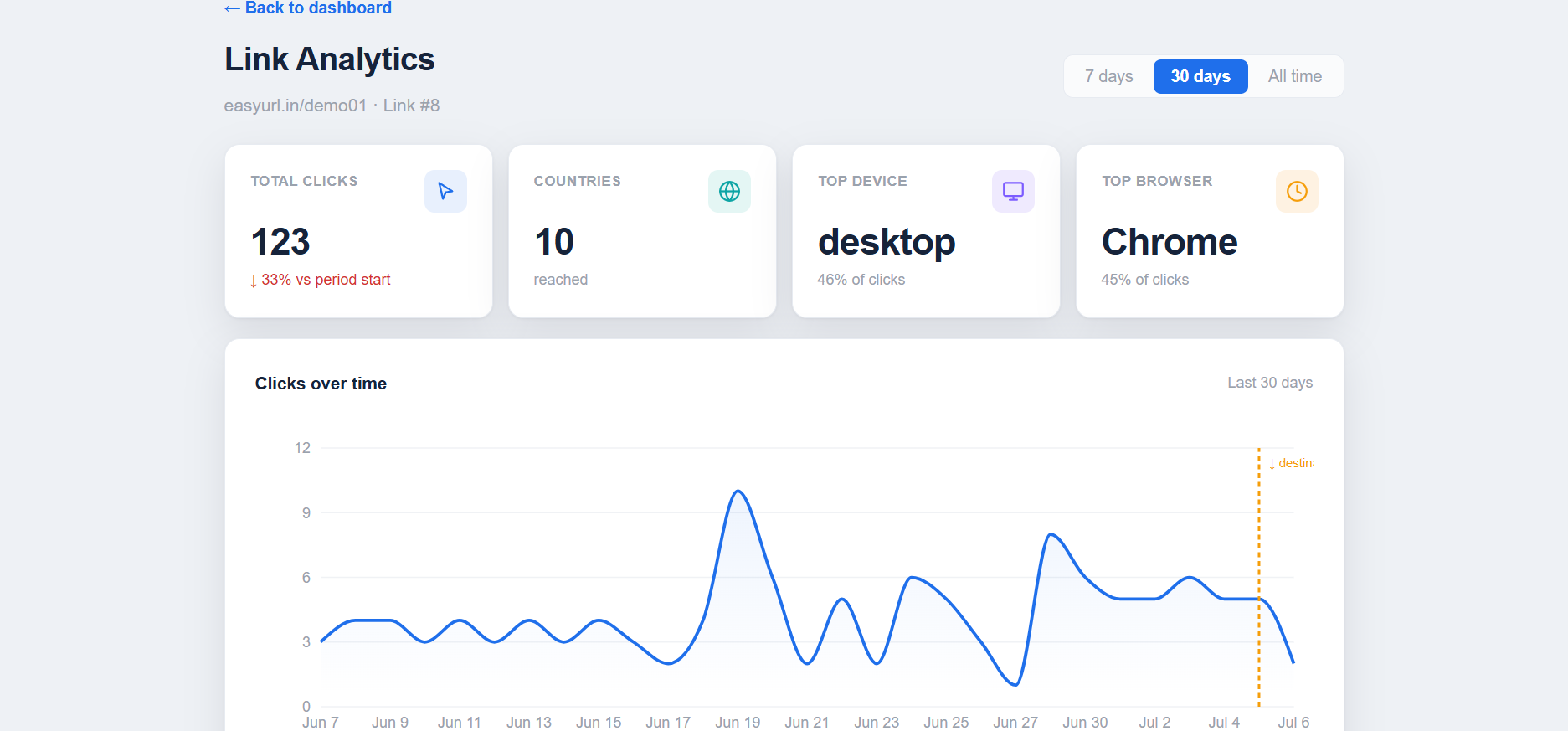Click the 'Chrome' top browser value
Image resolution: width=1568 pixels, height=731 pixels.
tap(1170, 242)
